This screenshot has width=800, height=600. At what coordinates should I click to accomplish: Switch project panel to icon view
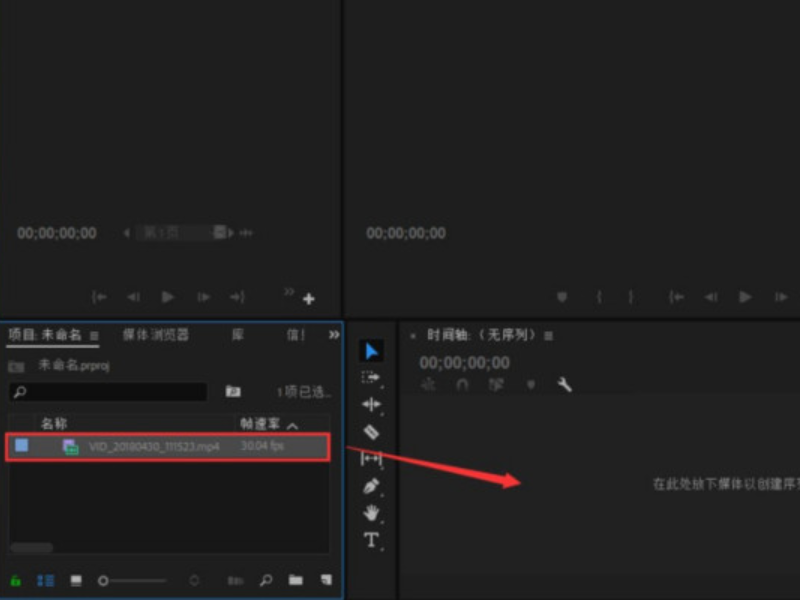click(x=76, y=580)
